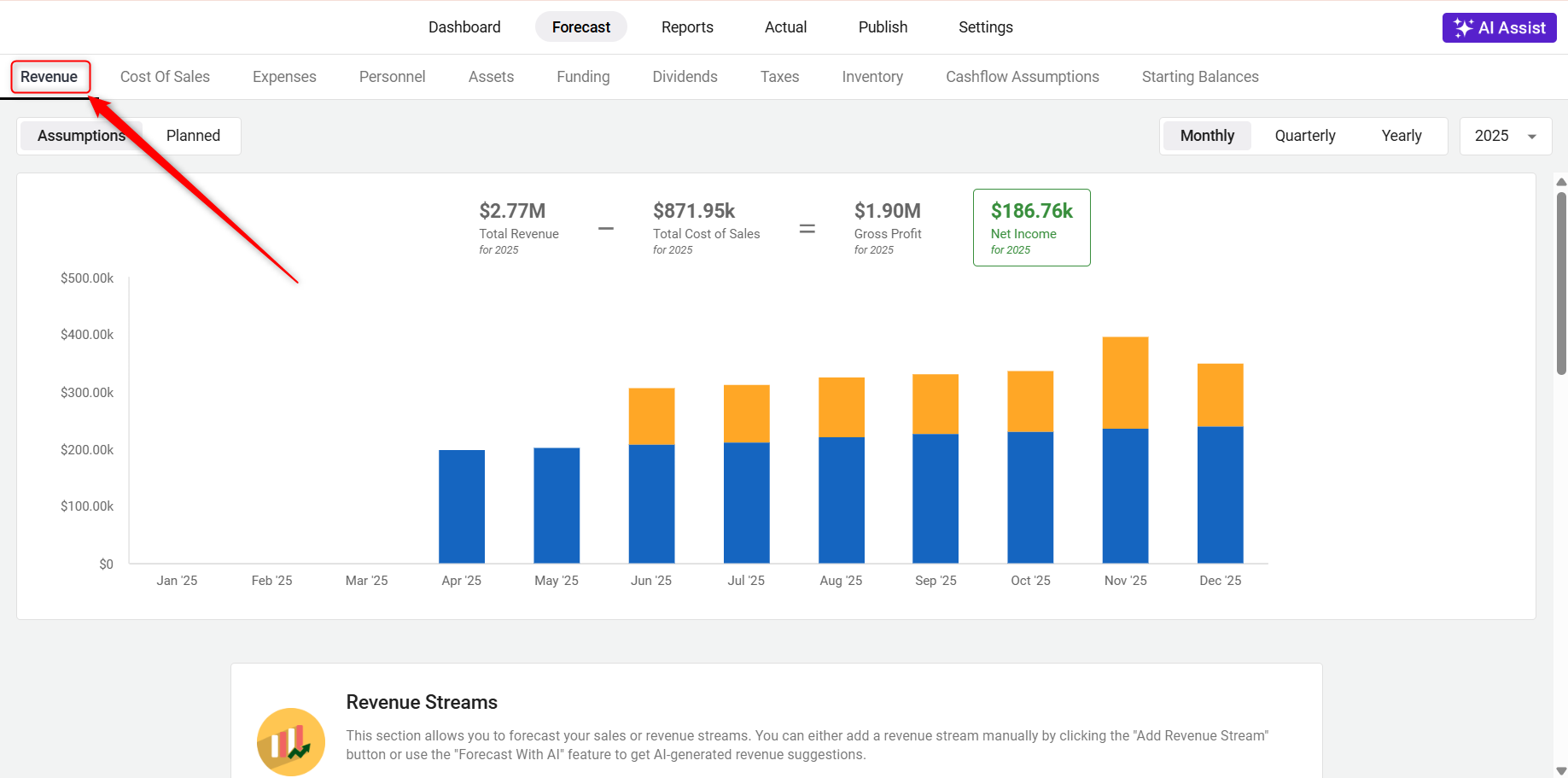The image size is (1568, 778).
Task: Click the blue Apr '25 revenue bar
Action: 462,506
